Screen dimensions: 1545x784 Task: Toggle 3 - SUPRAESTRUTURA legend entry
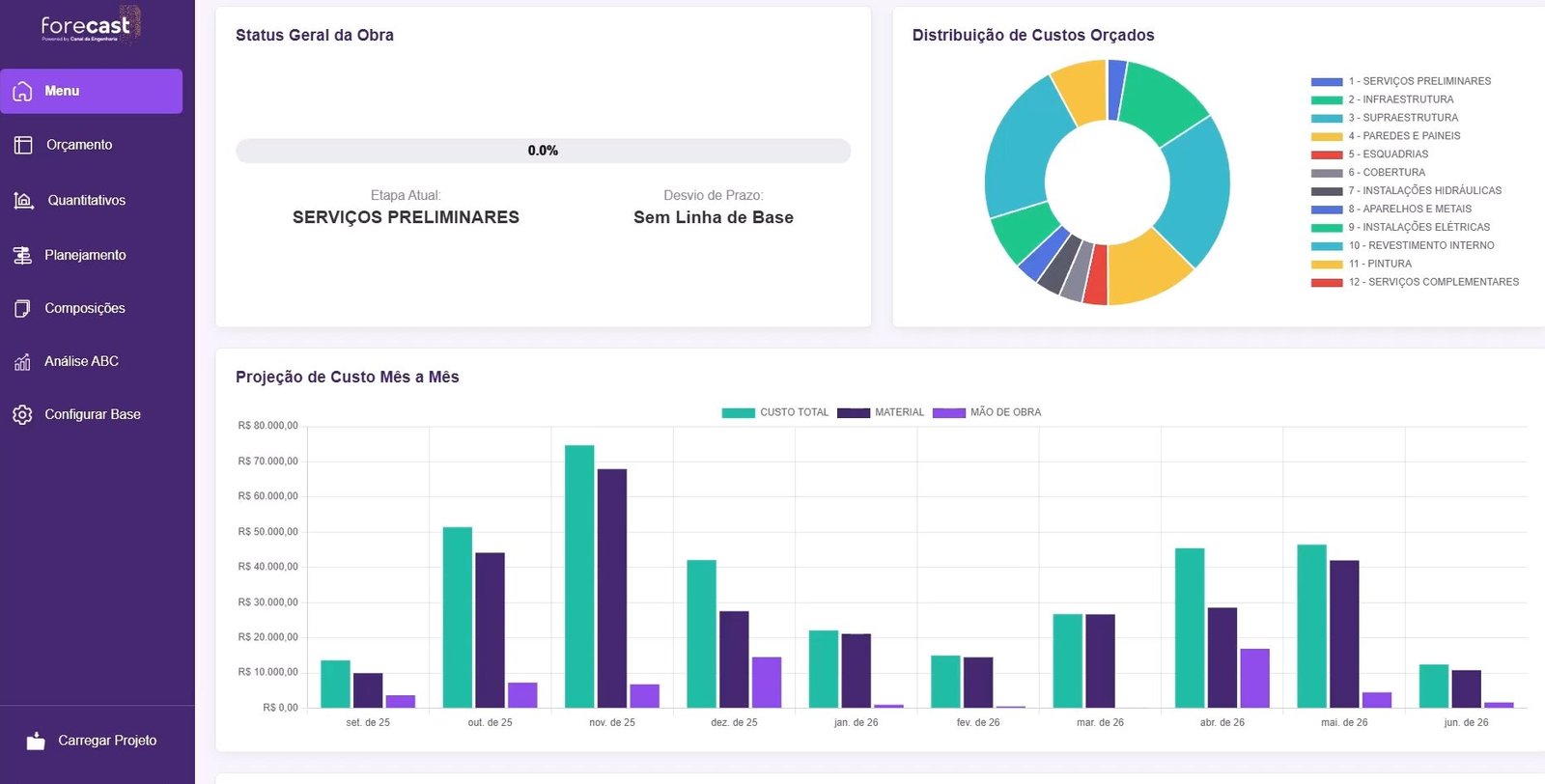pos(1402,118)
